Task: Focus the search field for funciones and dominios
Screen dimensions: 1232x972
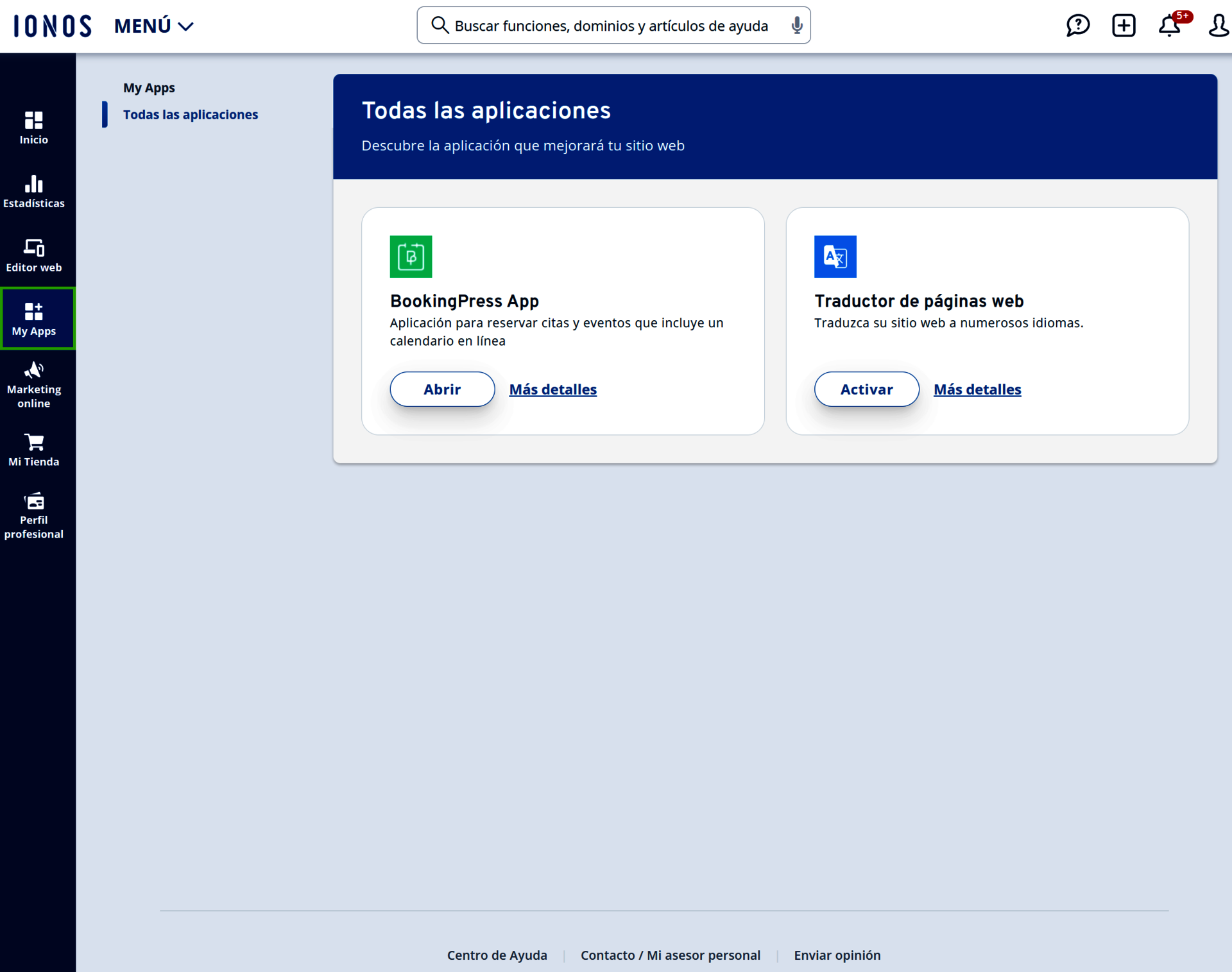Action: 613,25
